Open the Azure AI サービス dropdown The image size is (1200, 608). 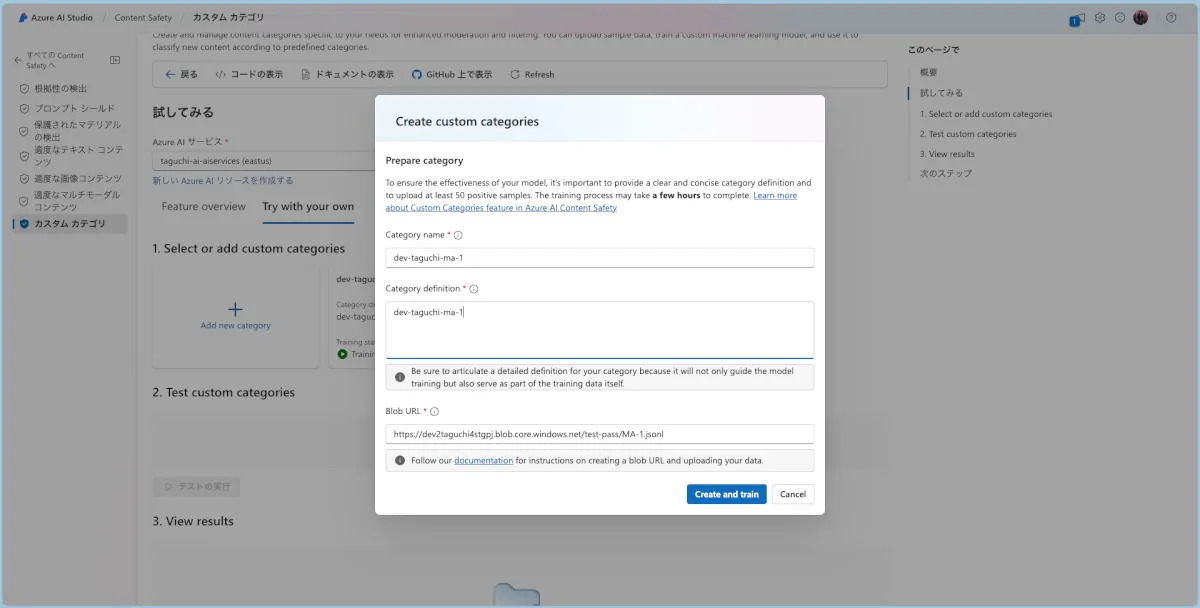[265, 160]
